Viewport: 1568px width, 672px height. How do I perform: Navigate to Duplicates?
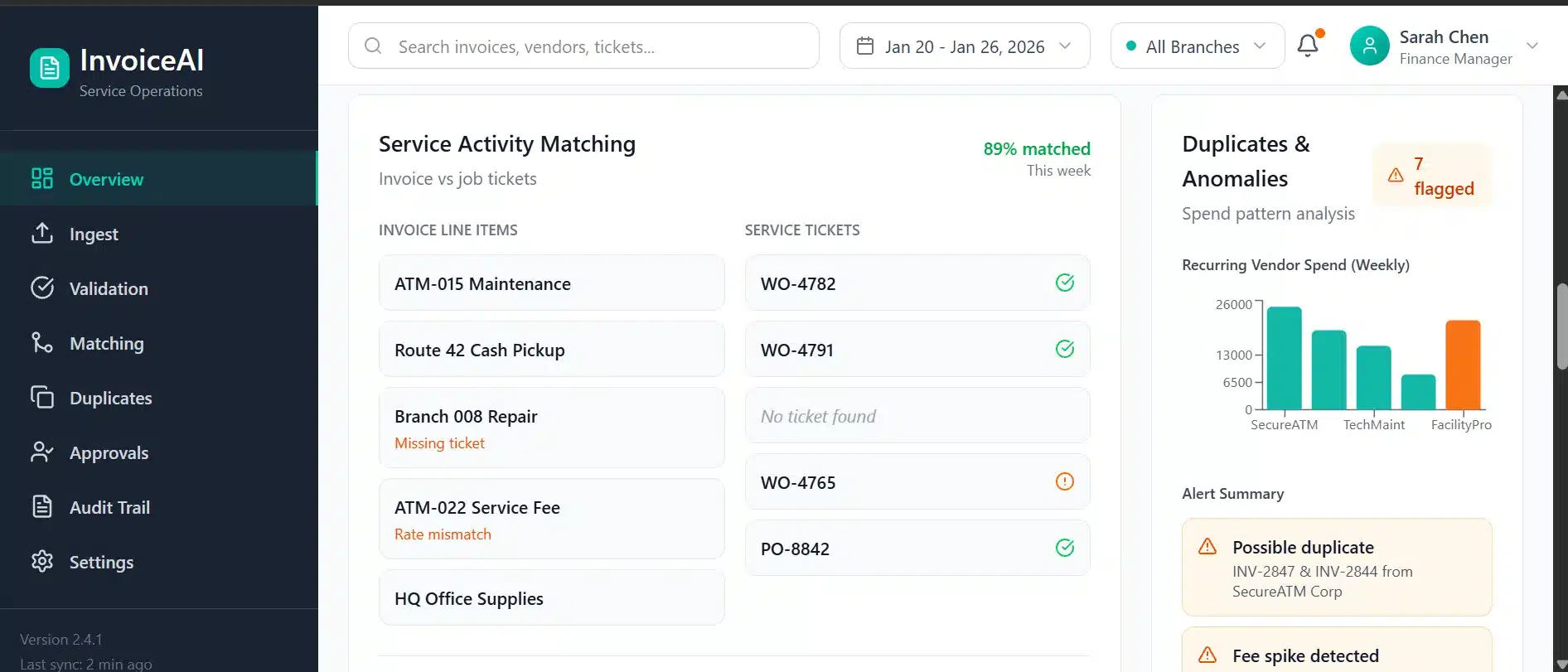158,397
